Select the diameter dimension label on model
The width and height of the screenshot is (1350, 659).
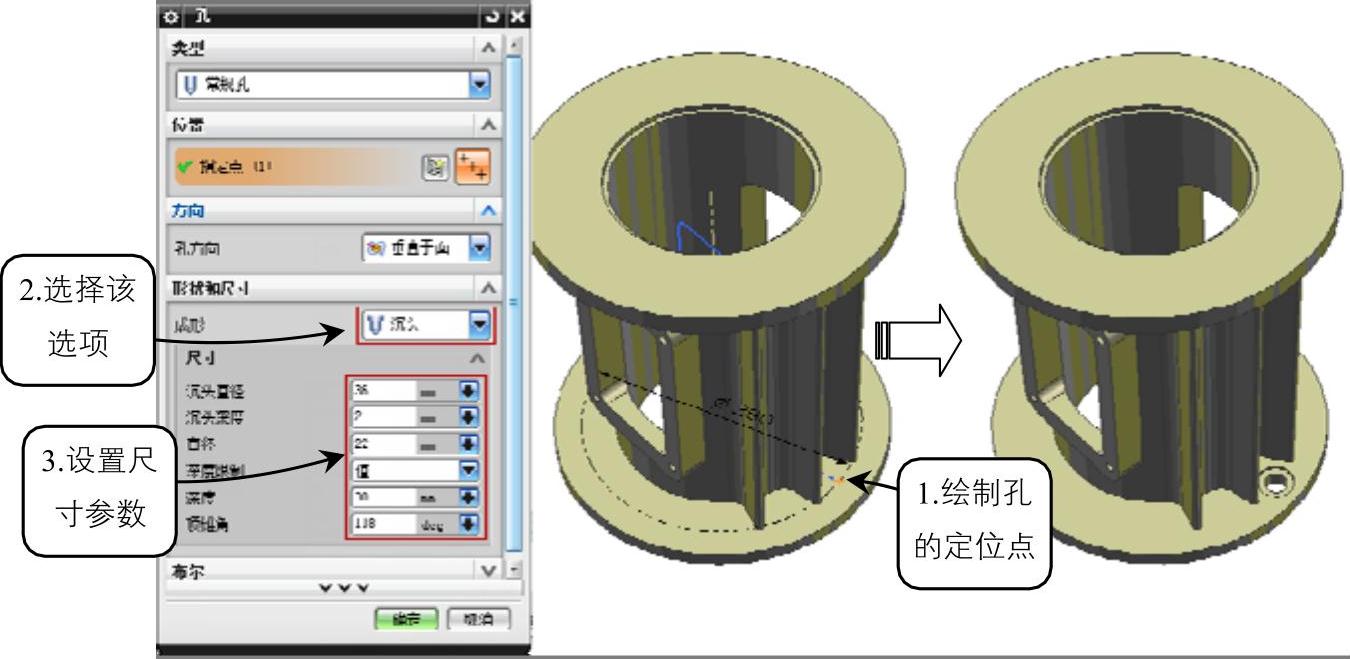(x=744, y=410)
